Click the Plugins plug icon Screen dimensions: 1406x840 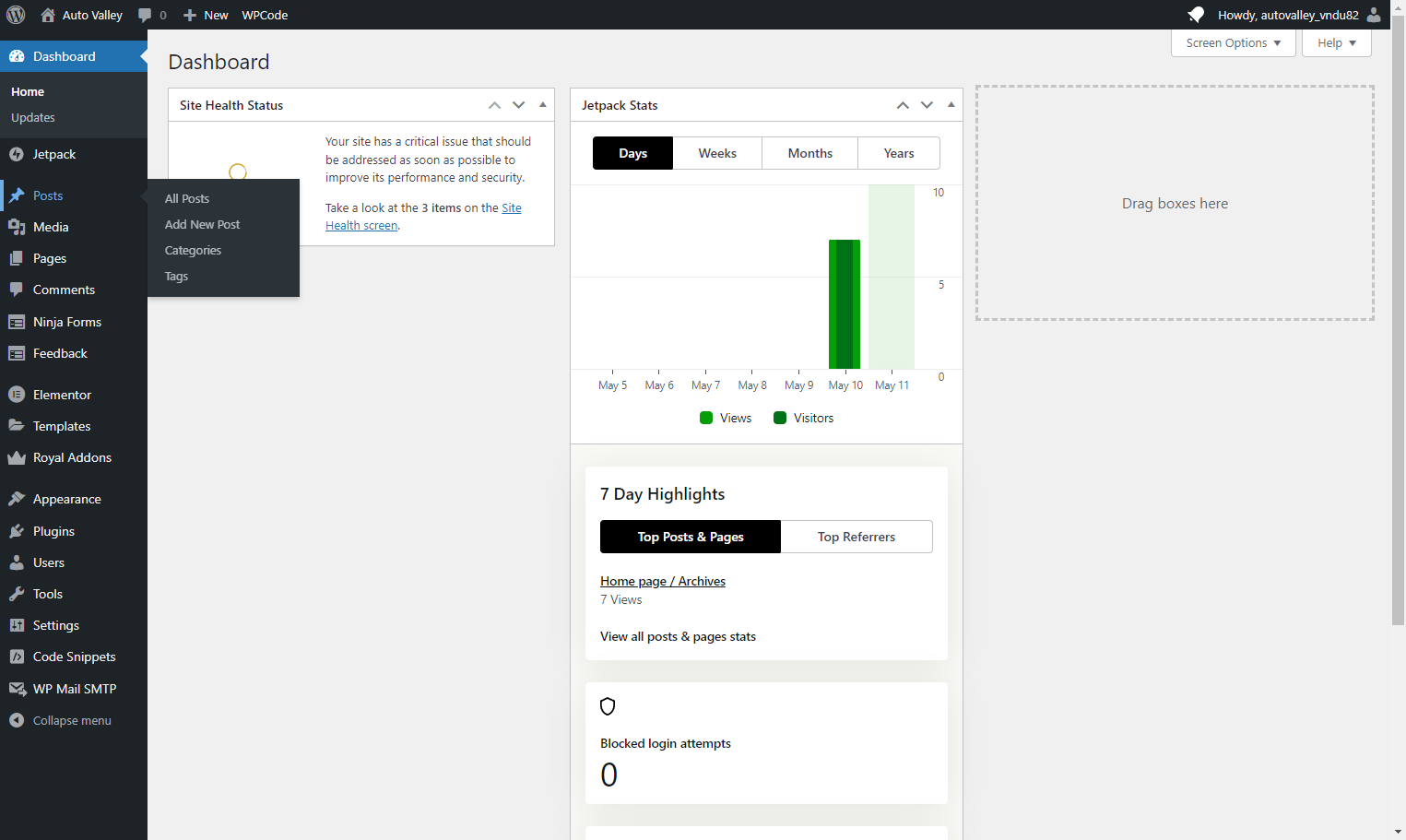[17, 531]
